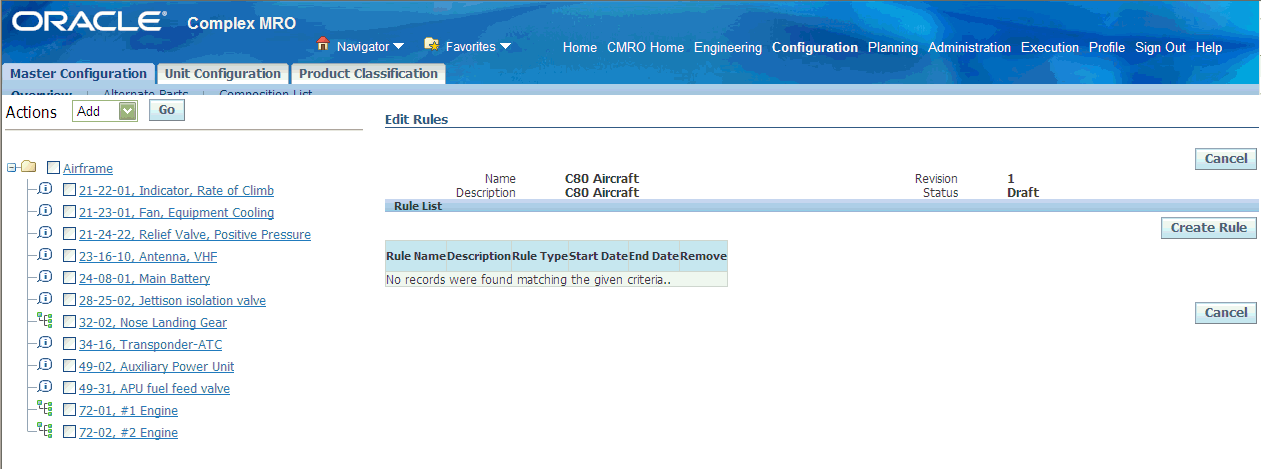
Task: Click the Start Date column header
Action: (x=598, y=256)
